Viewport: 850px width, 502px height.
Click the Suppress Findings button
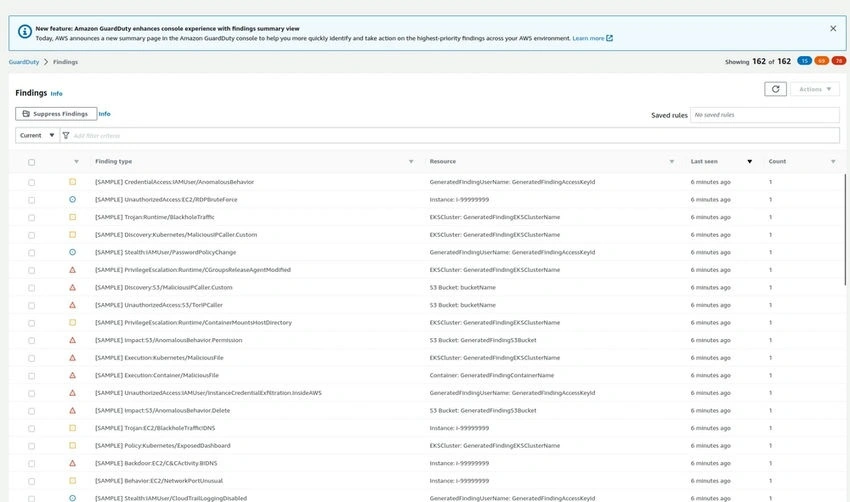click(56, 114)
